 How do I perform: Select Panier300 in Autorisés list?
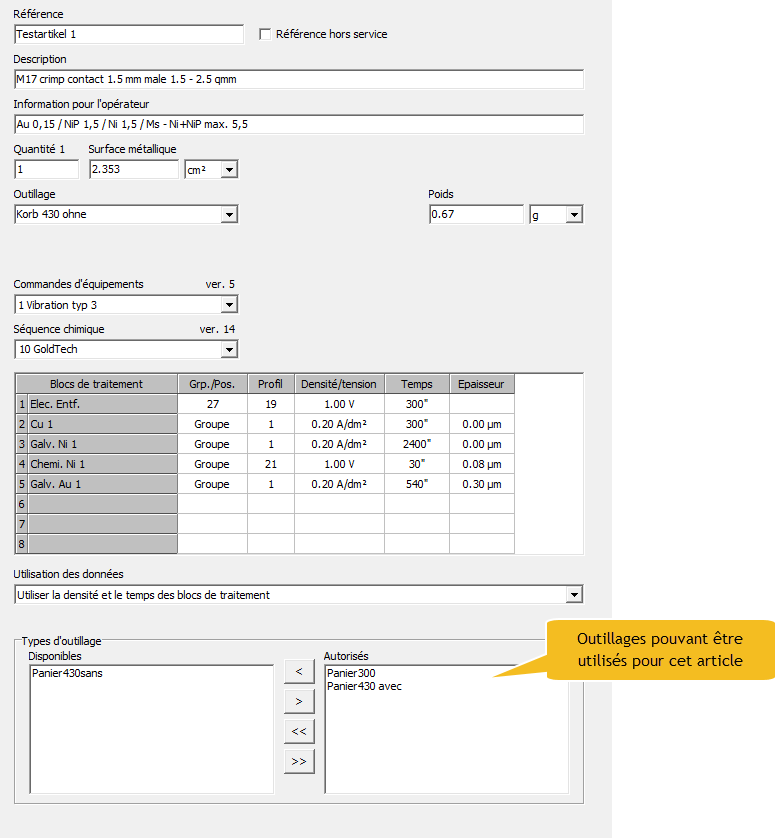(x=351, y=673)
